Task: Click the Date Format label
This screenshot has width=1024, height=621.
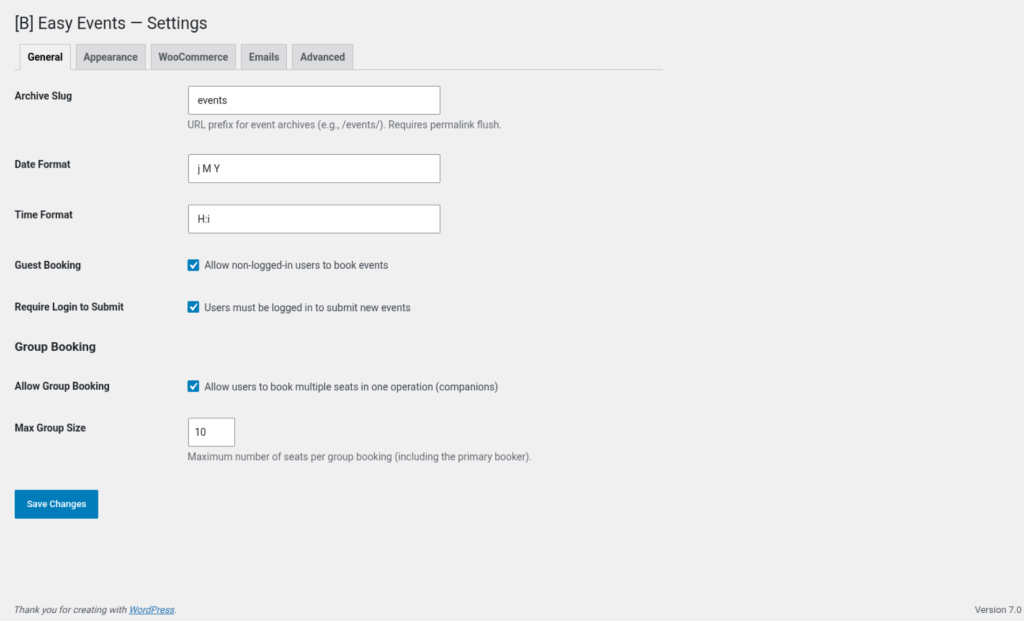Action: coord(42,165)
